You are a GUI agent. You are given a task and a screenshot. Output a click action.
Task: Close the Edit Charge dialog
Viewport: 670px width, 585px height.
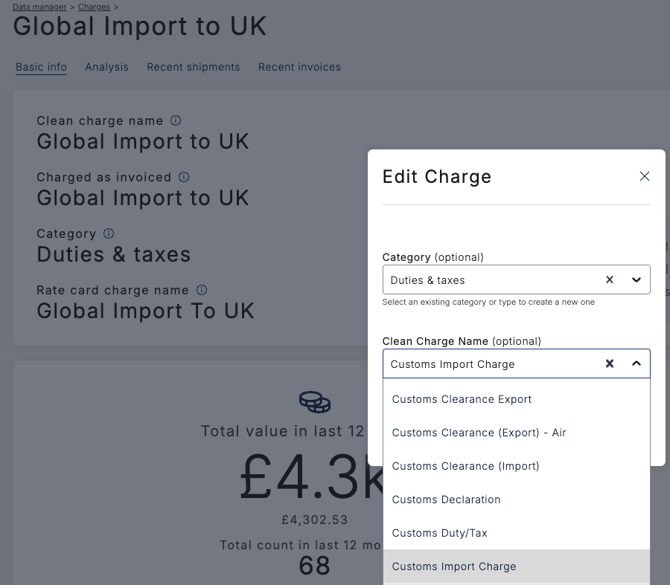644,176
